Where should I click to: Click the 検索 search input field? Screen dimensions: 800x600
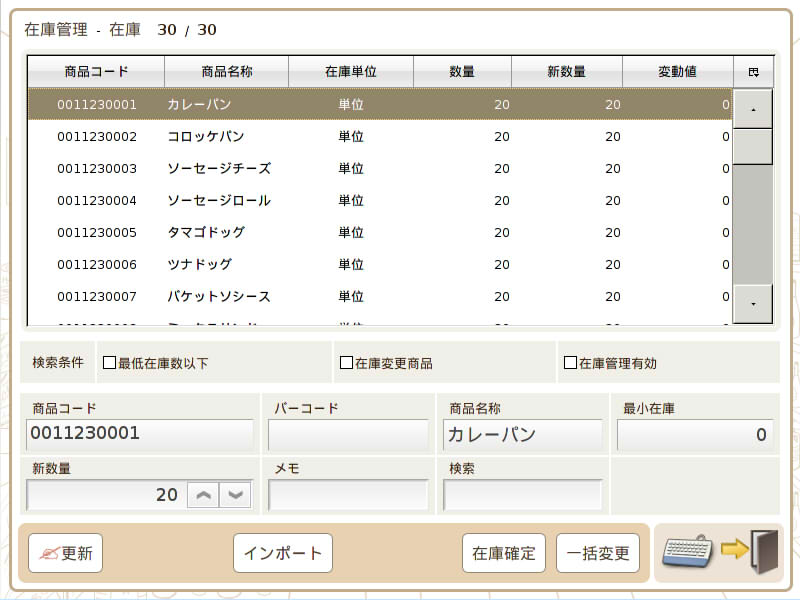click(522, 495)
